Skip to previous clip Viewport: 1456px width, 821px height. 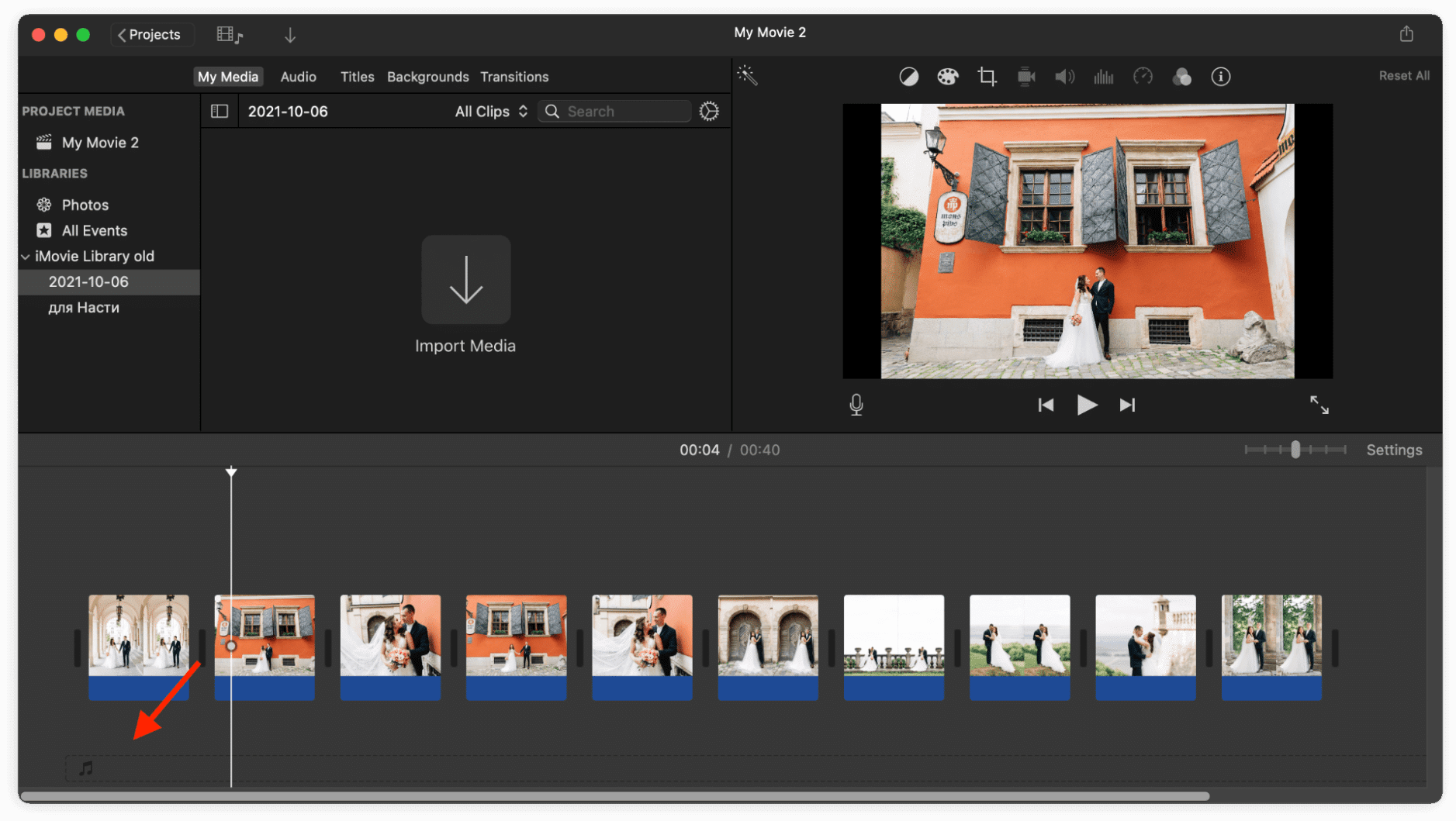coord(1046,405)
